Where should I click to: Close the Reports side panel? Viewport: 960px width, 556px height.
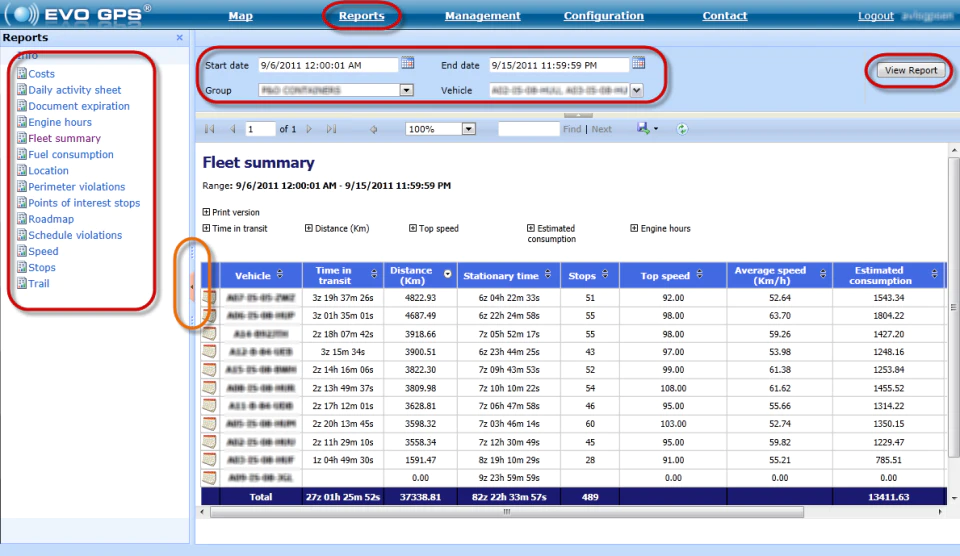tap(179, 37)
